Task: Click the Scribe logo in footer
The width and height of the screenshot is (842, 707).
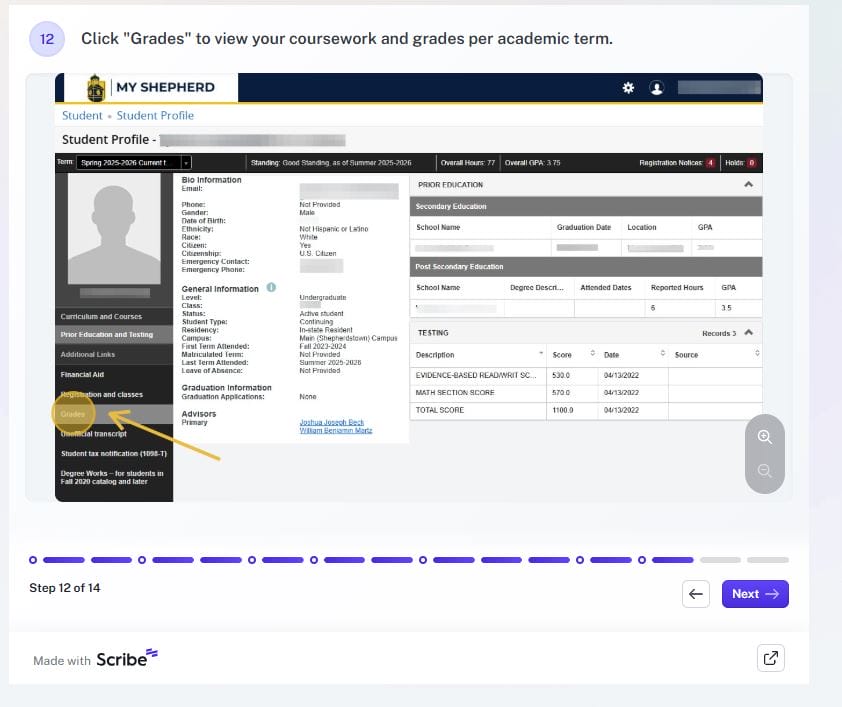Action: click(x=127, y=659)
